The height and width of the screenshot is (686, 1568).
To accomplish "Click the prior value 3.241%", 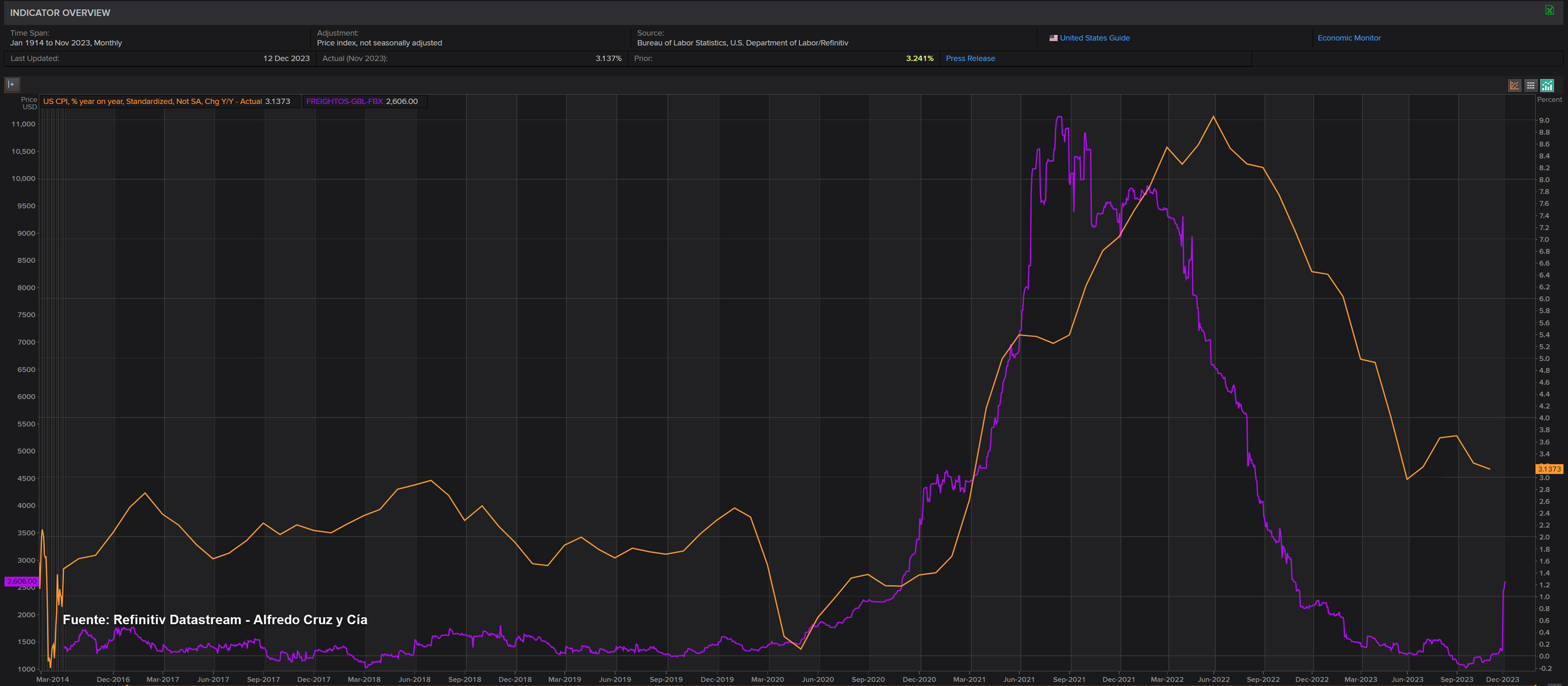I will pos(919,59).
